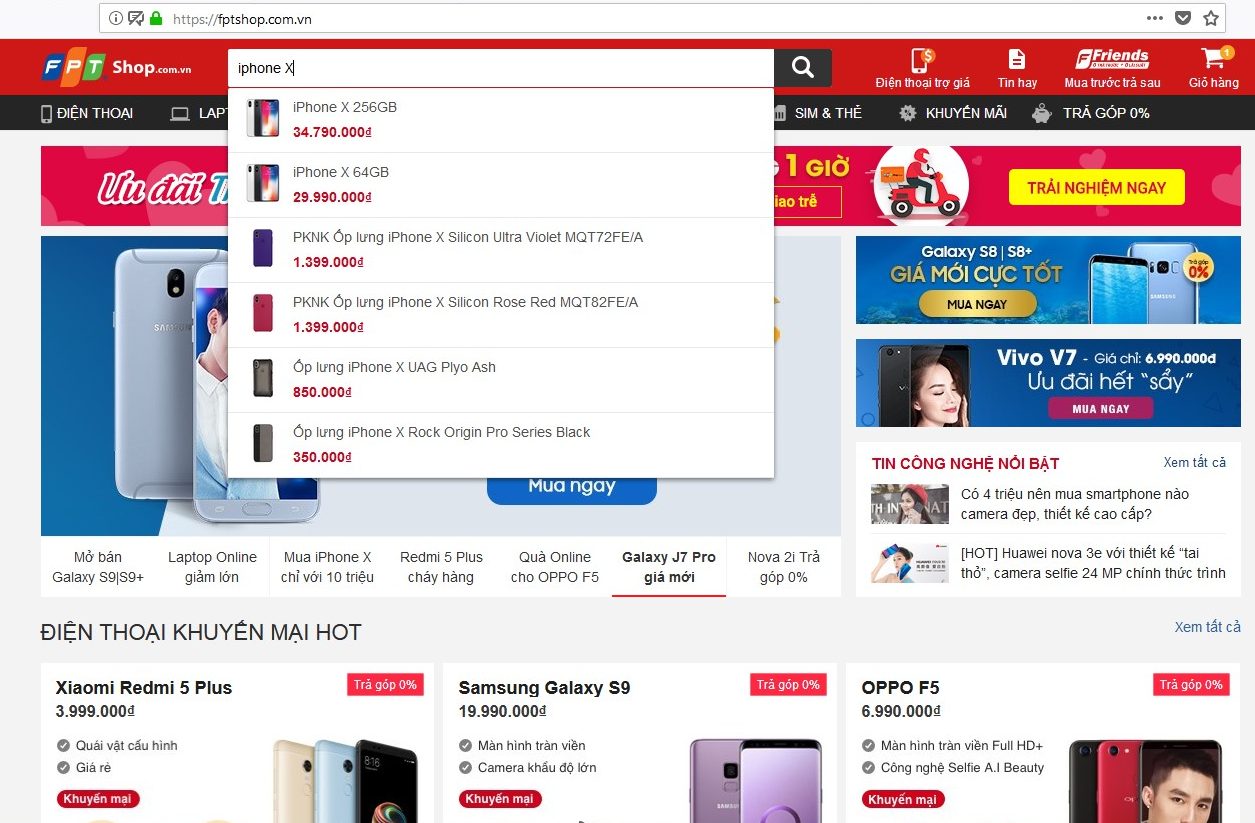Open the Vivo V7 promotional banner
1255x823 pixels.
coord(1048,383)
